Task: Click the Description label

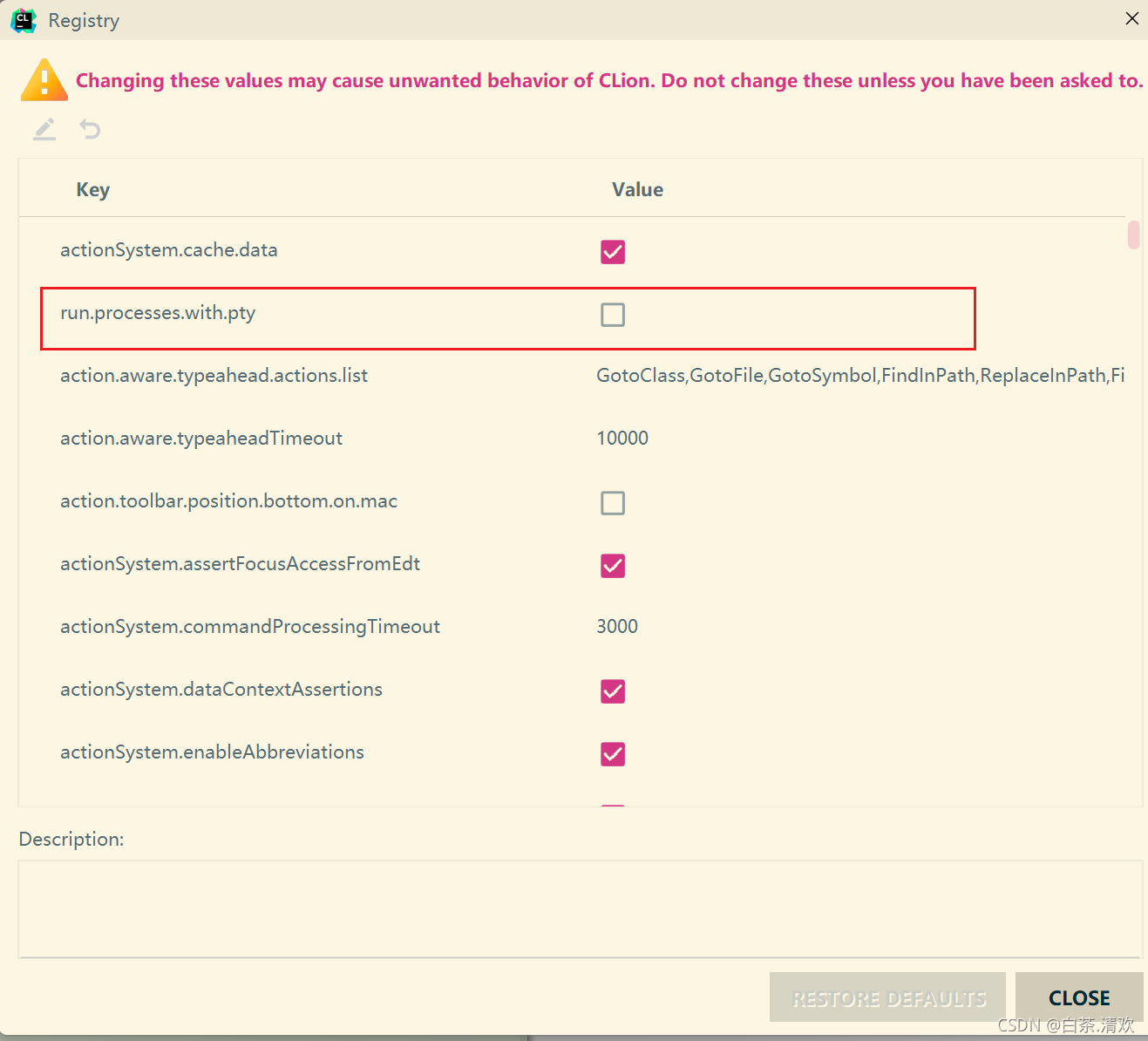Action: (x=71, y=840)
